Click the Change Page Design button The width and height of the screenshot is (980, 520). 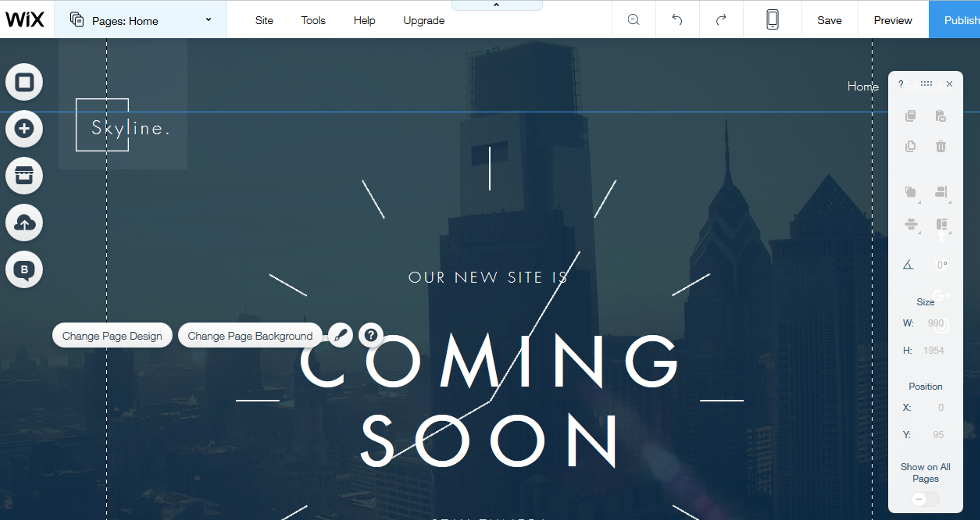112,336
